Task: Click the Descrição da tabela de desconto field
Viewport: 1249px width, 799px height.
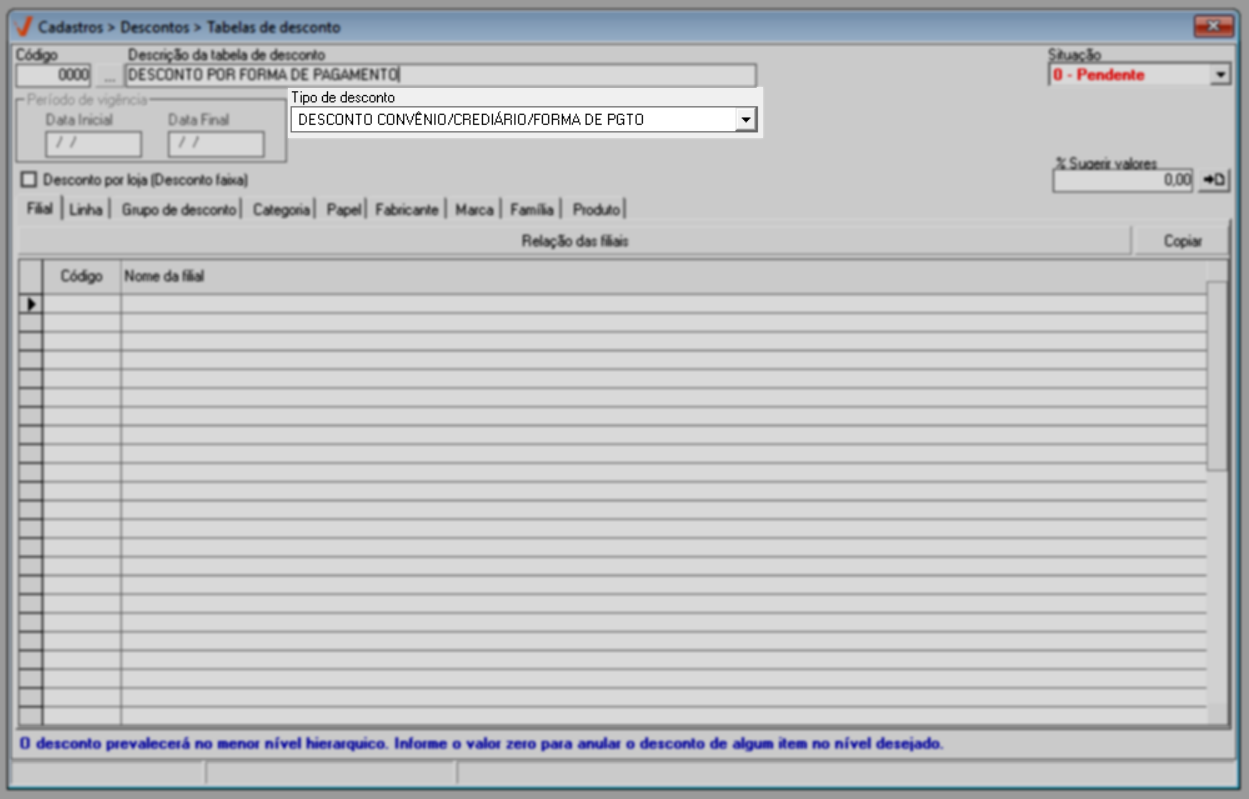Action: (440, 75)
